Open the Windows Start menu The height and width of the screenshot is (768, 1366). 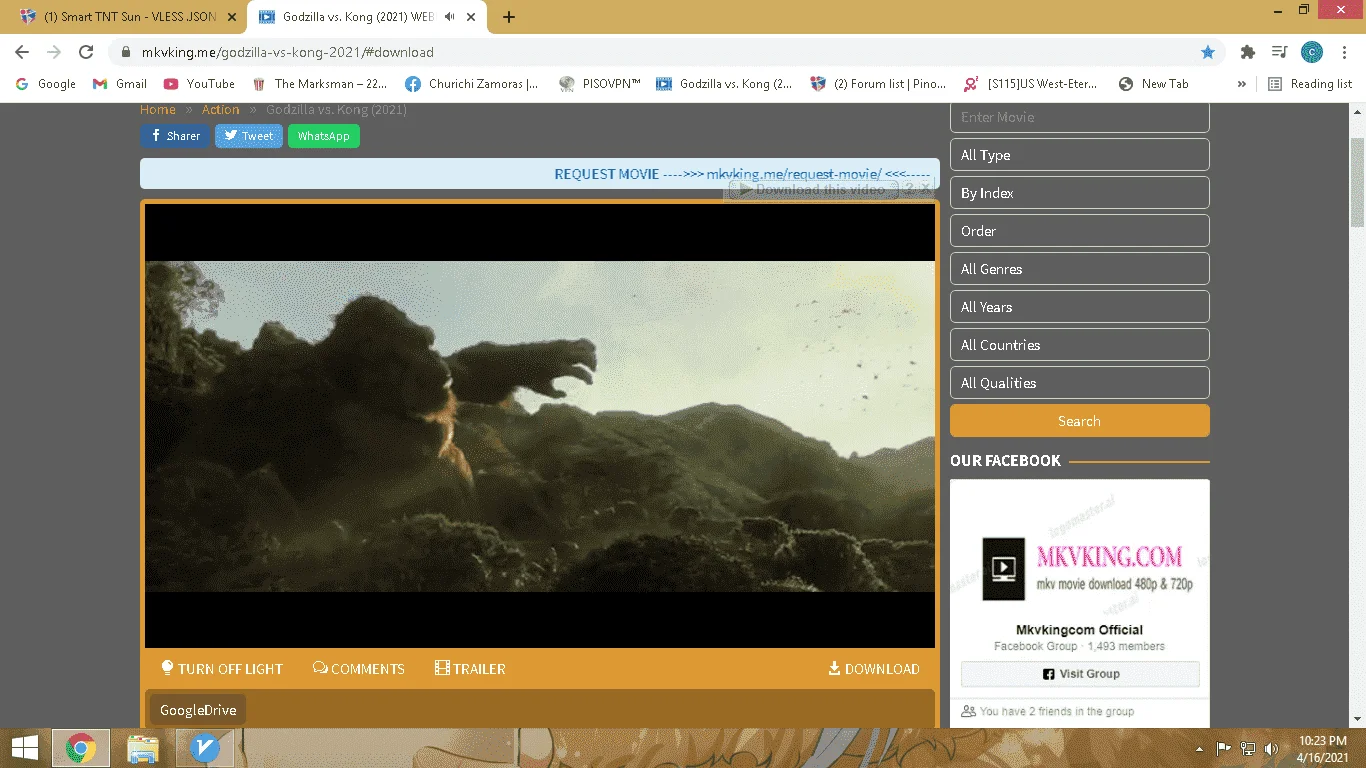click(x=25, y=748)
